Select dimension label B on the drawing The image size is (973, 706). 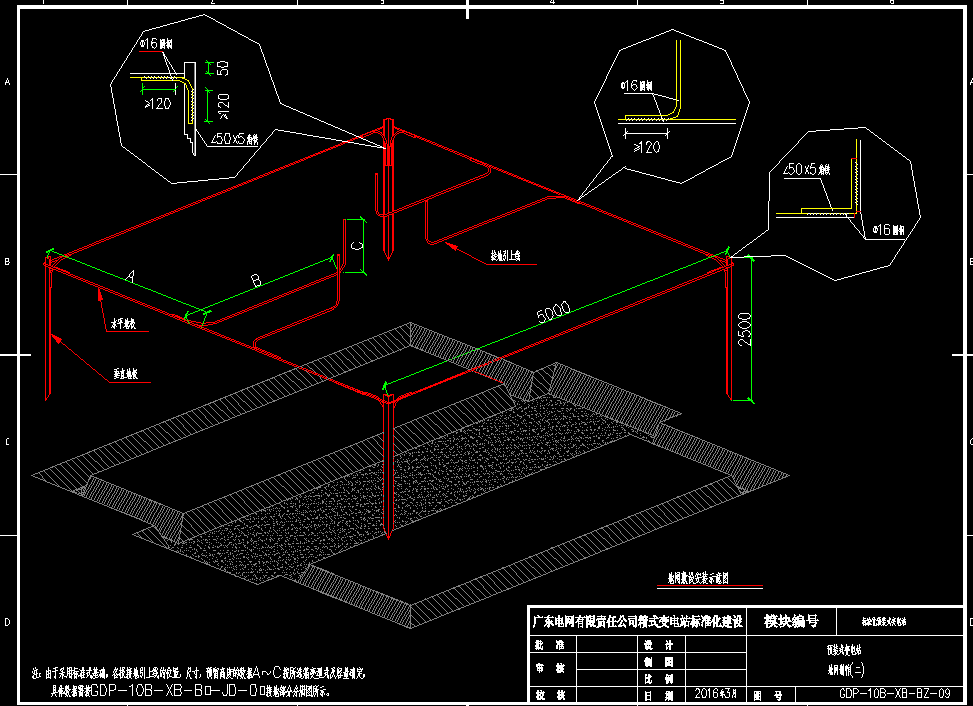(x=256, y=282)
